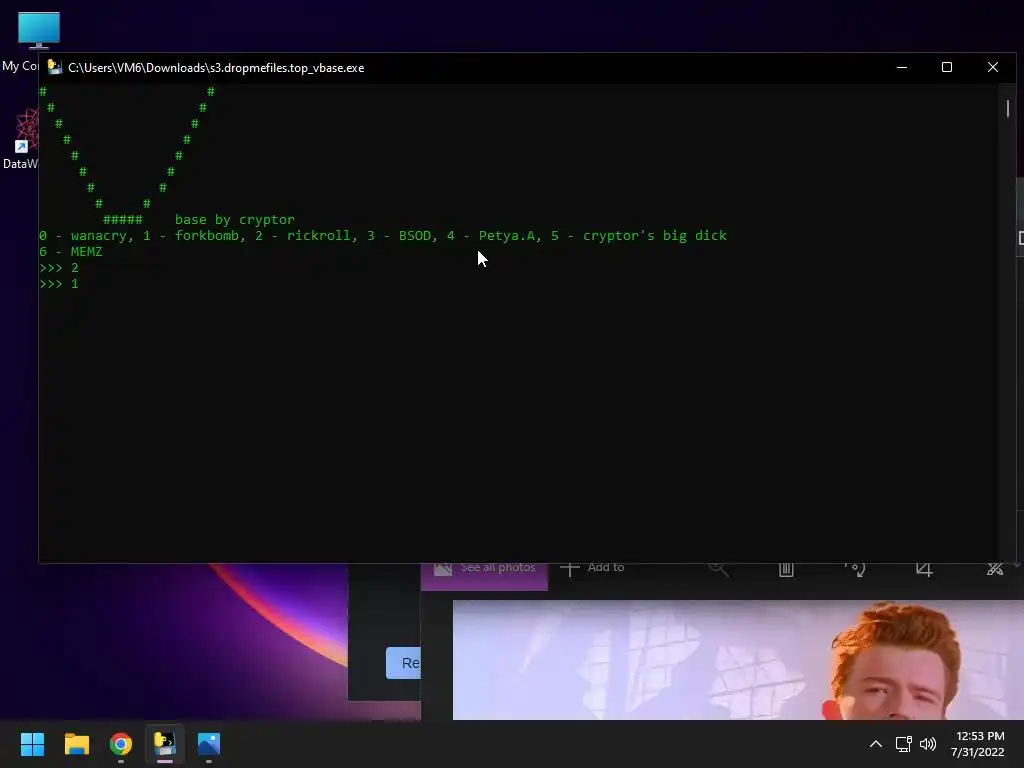Minimize the vbase.exe console window
Screen dimensions: 1024x768
coord(902,67)
